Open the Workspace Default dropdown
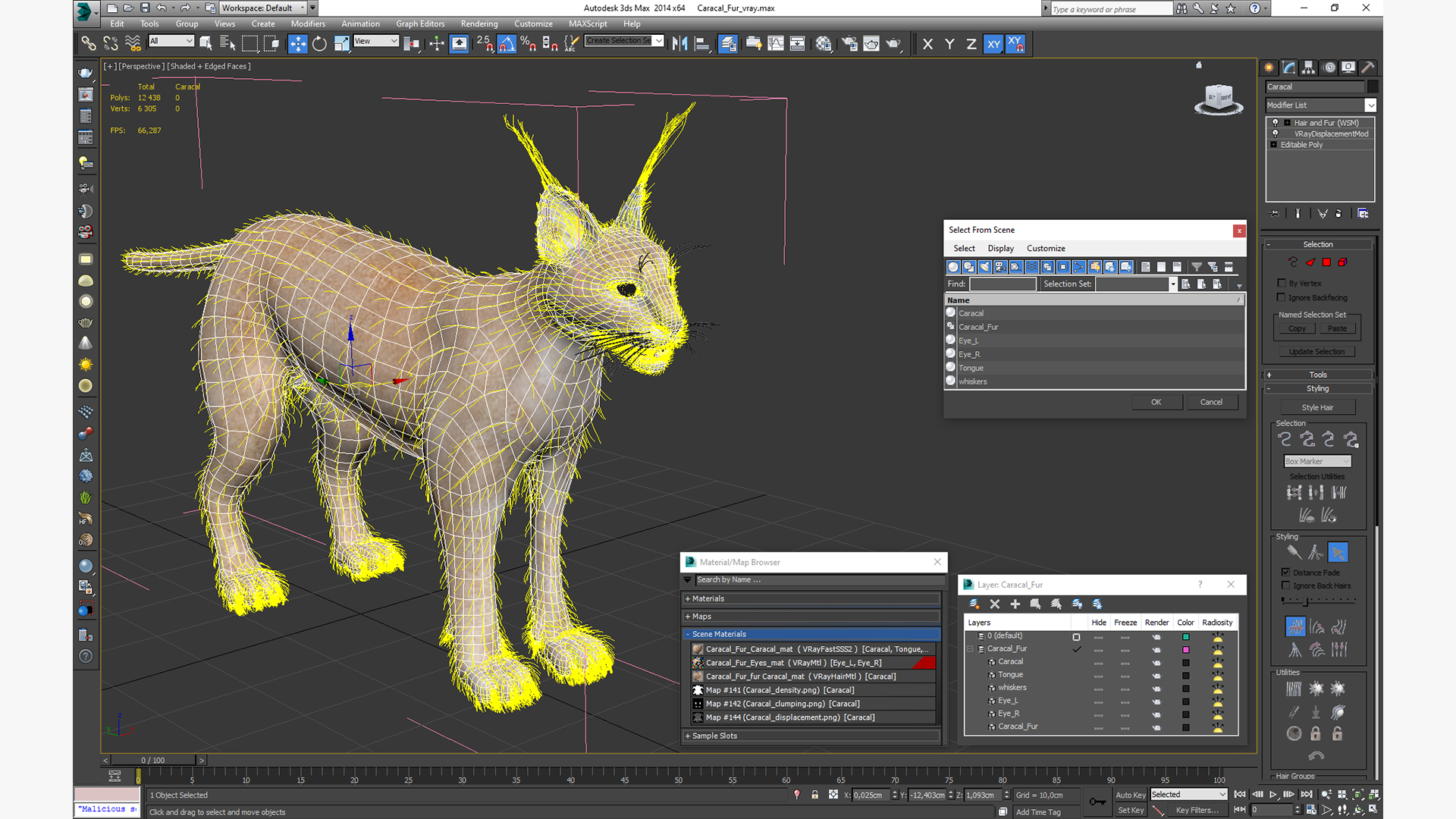This screenshot has width=1456, height=819. [263, 8]
